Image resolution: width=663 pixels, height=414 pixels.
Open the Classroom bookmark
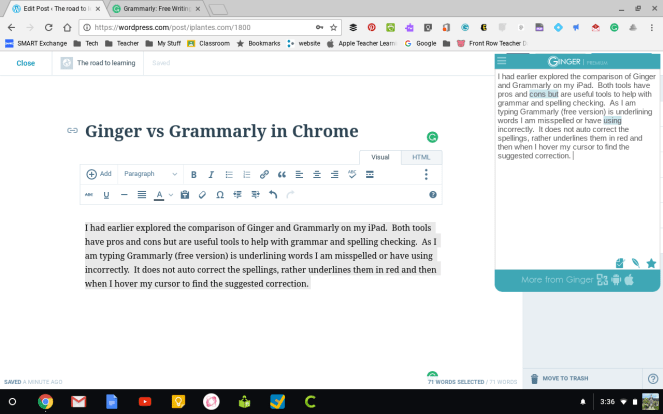(x=209, y=43)
